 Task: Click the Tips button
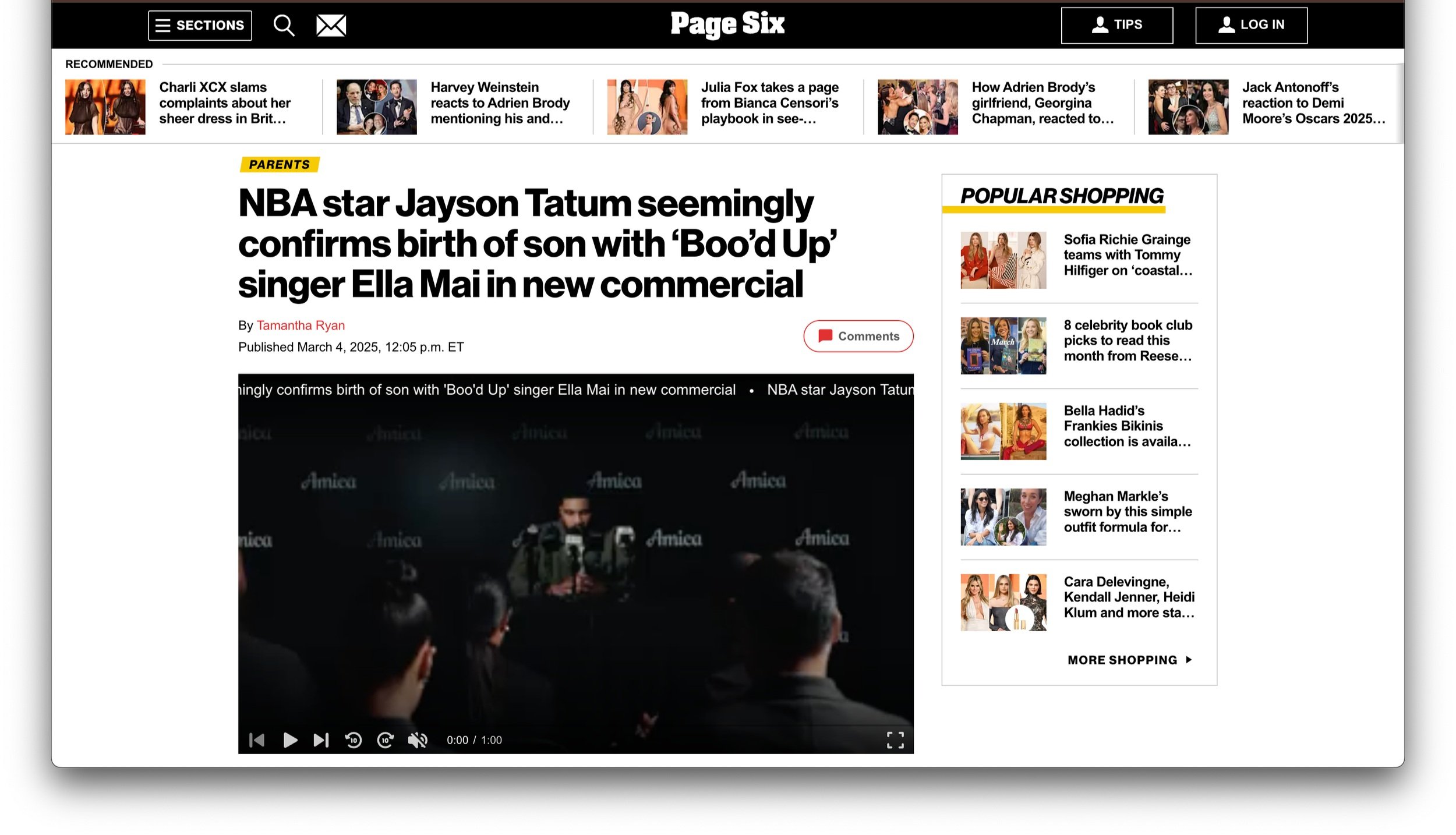(x=1116, y=25)
